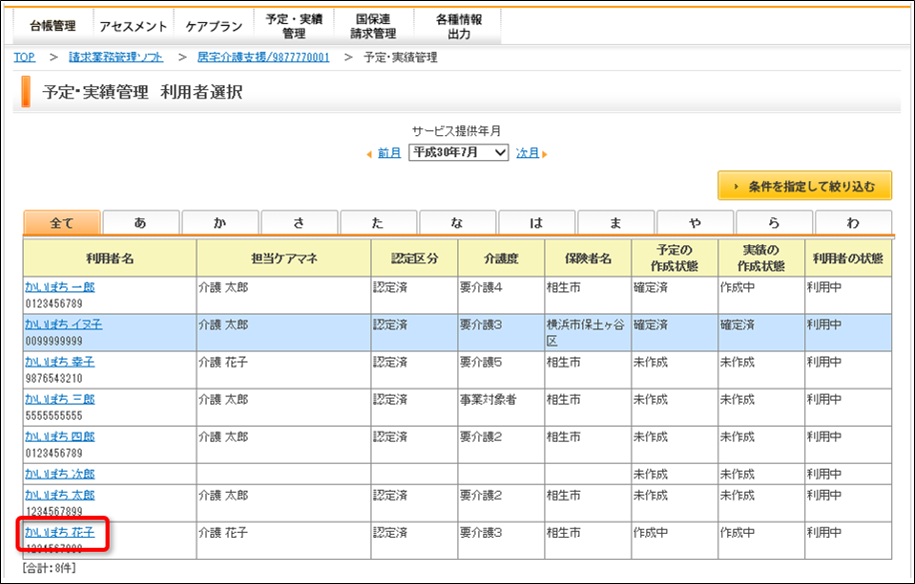The height and width of the screenshot is (584, 915).
Task: Click the サービス提供年月 label
Action: (456, 131)
